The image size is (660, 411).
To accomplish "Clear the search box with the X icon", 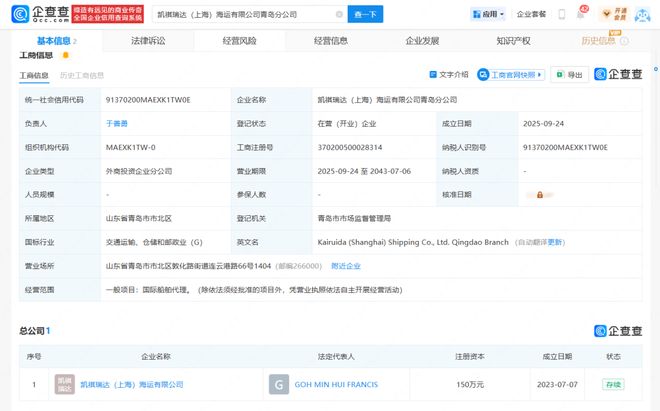I will 339,14.
